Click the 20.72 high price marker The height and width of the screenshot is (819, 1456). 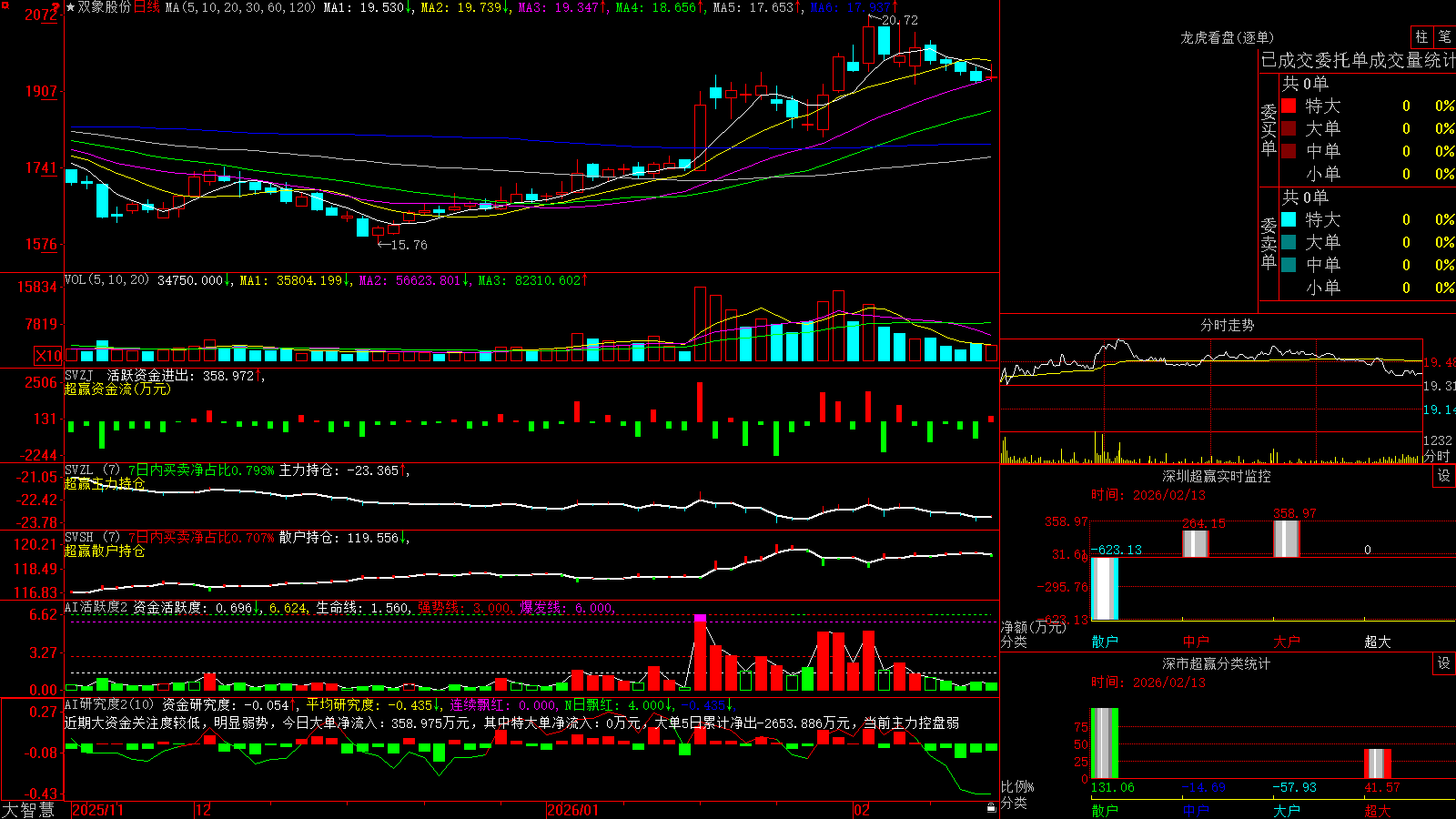pos(899,20)
